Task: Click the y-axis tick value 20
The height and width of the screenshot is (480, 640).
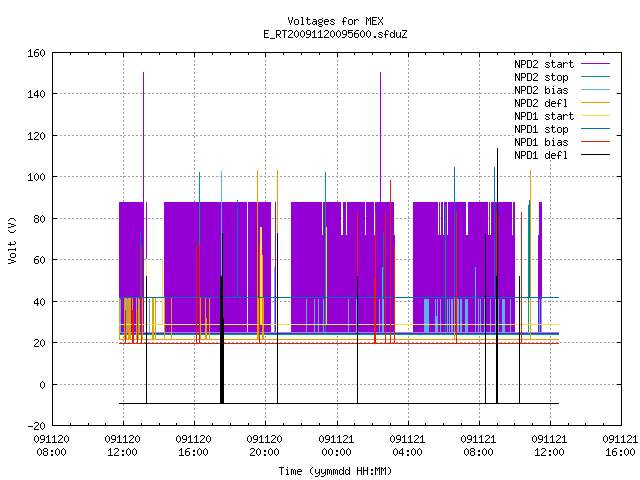Action: point(39,343)
